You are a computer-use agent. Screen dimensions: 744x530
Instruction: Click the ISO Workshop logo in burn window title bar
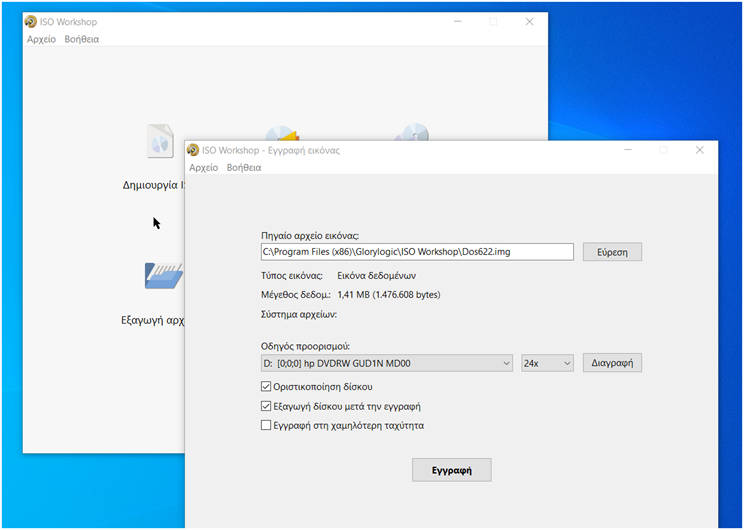[193, 150]
